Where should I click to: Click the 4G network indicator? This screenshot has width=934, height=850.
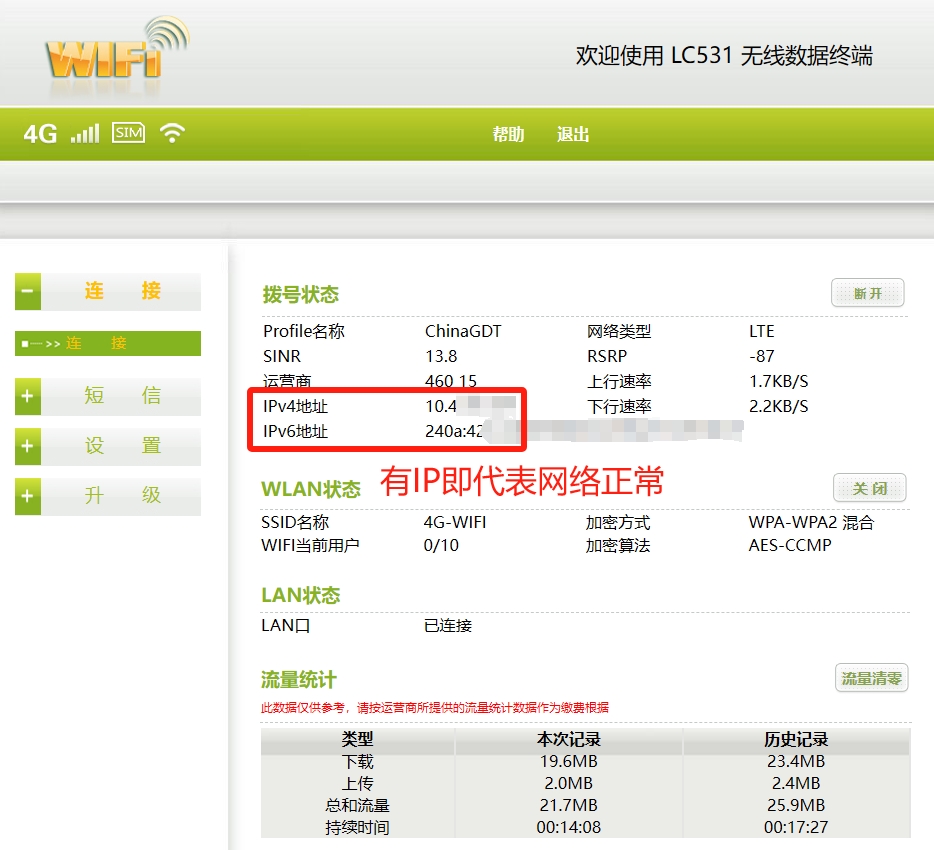(x=40, y=134)
